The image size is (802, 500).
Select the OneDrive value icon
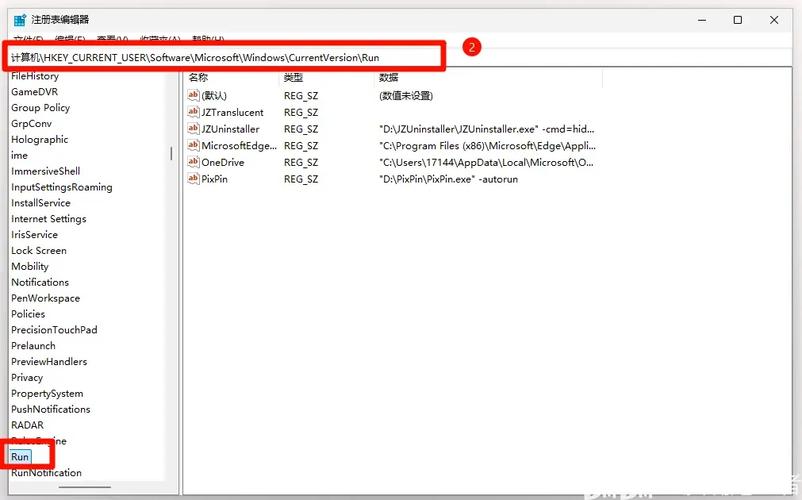pyautogui.click(x=194, y=162)
